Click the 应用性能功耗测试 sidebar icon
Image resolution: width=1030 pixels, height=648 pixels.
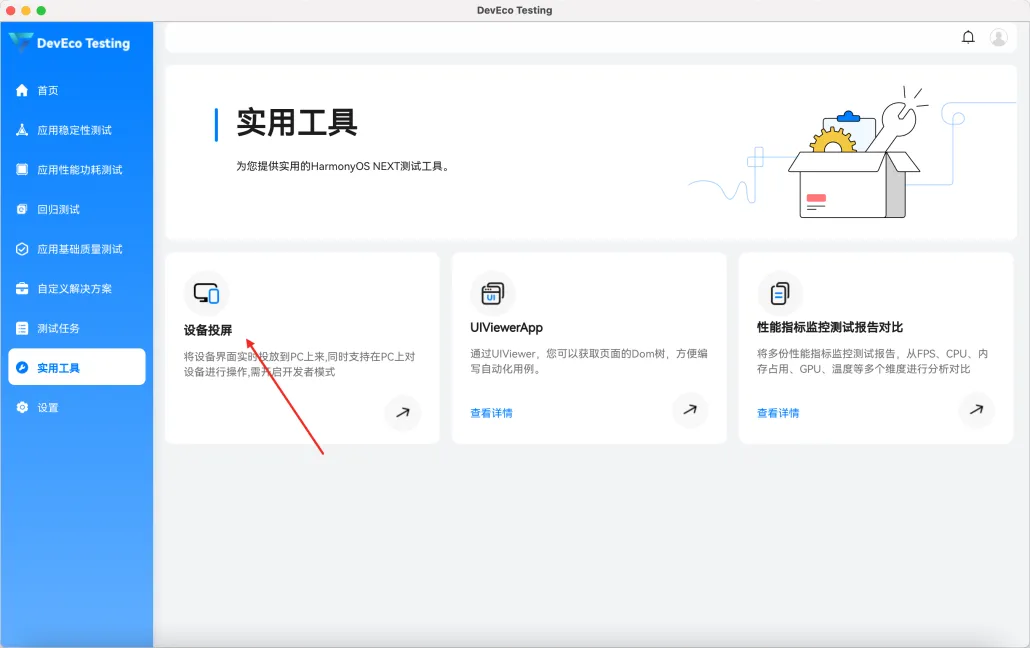click(x=22, y=170)
